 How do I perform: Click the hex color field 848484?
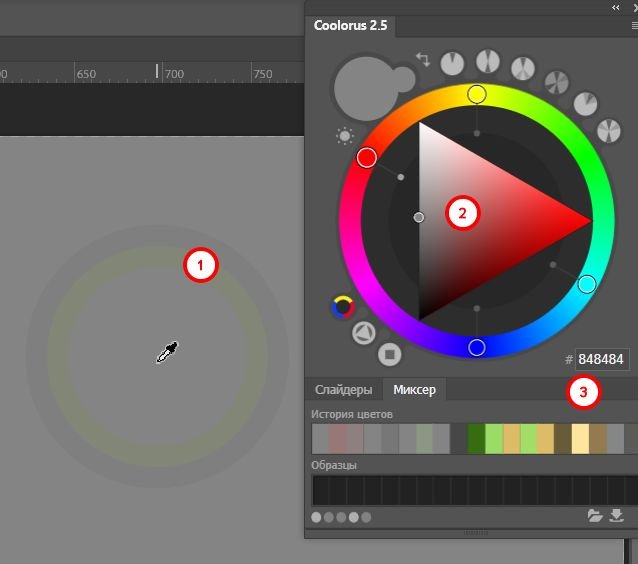tap(601, 359)
